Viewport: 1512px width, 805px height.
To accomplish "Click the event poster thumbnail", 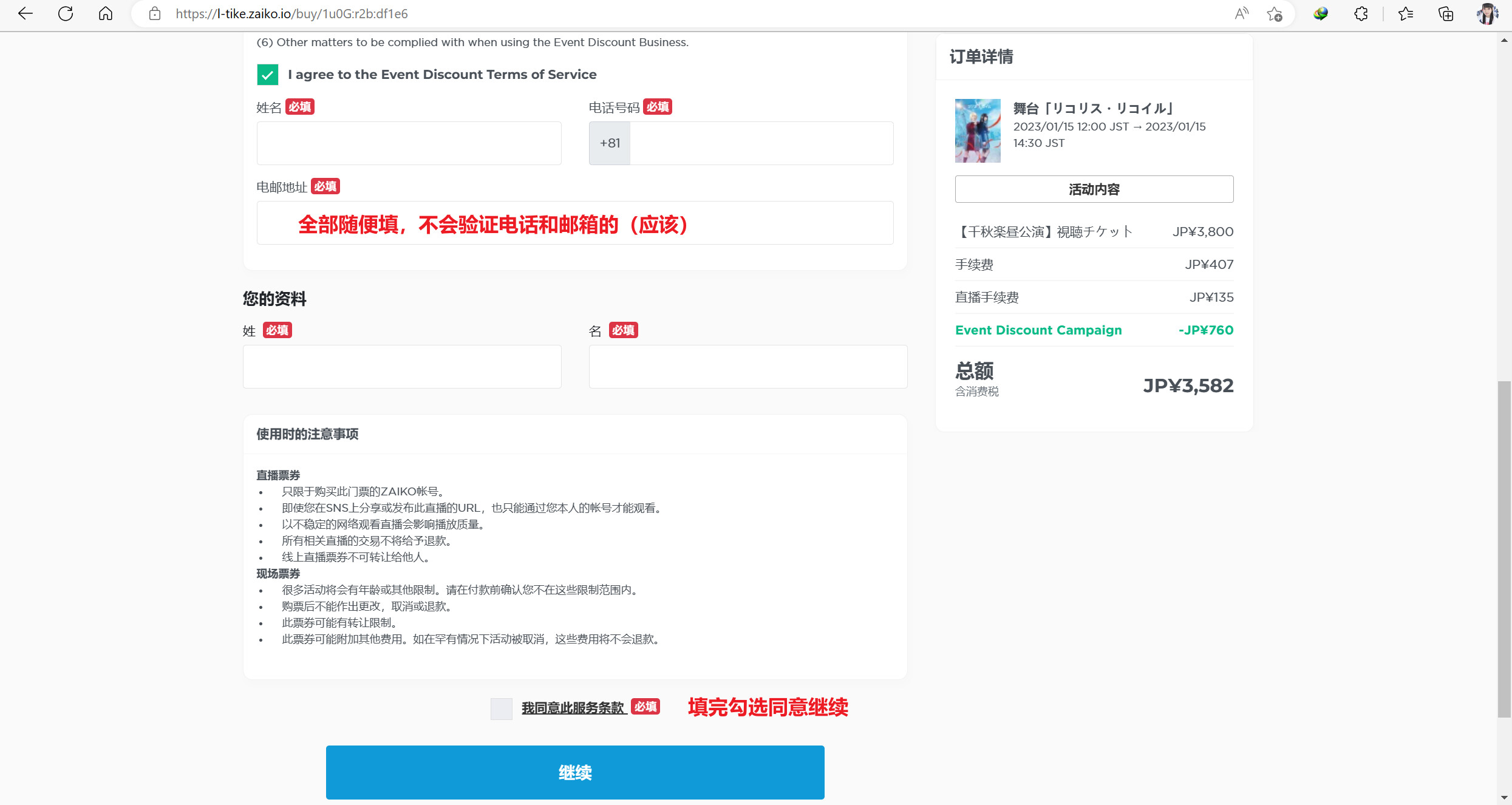I will (x=977, y=131).
